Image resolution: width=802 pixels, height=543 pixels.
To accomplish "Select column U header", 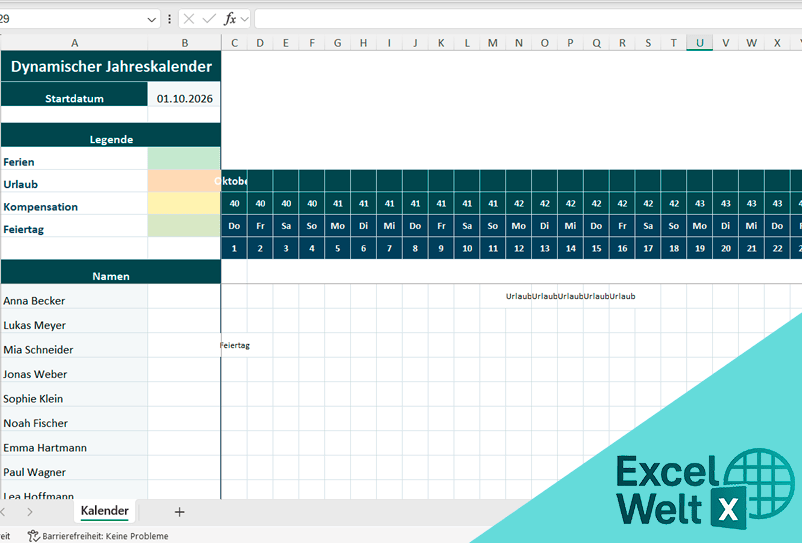I will [700, 43].
